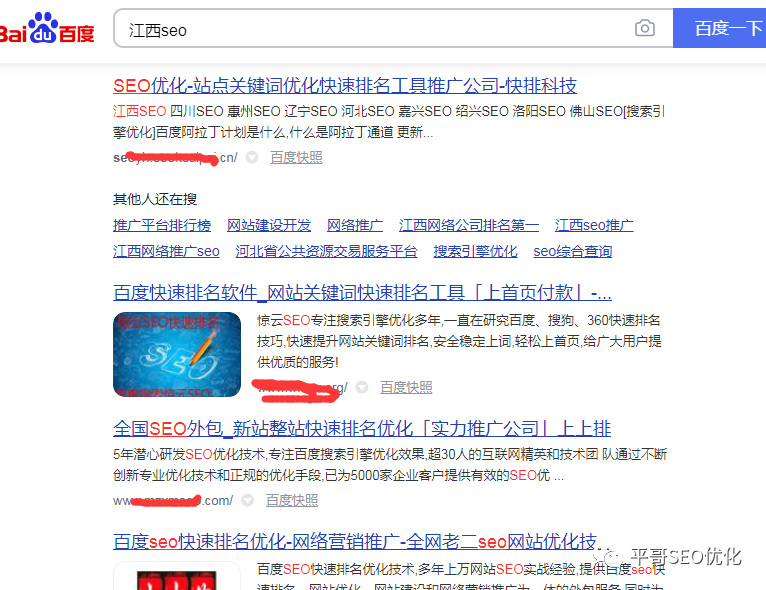
Task: Select related search 网站建设开发
Action: 269,225
